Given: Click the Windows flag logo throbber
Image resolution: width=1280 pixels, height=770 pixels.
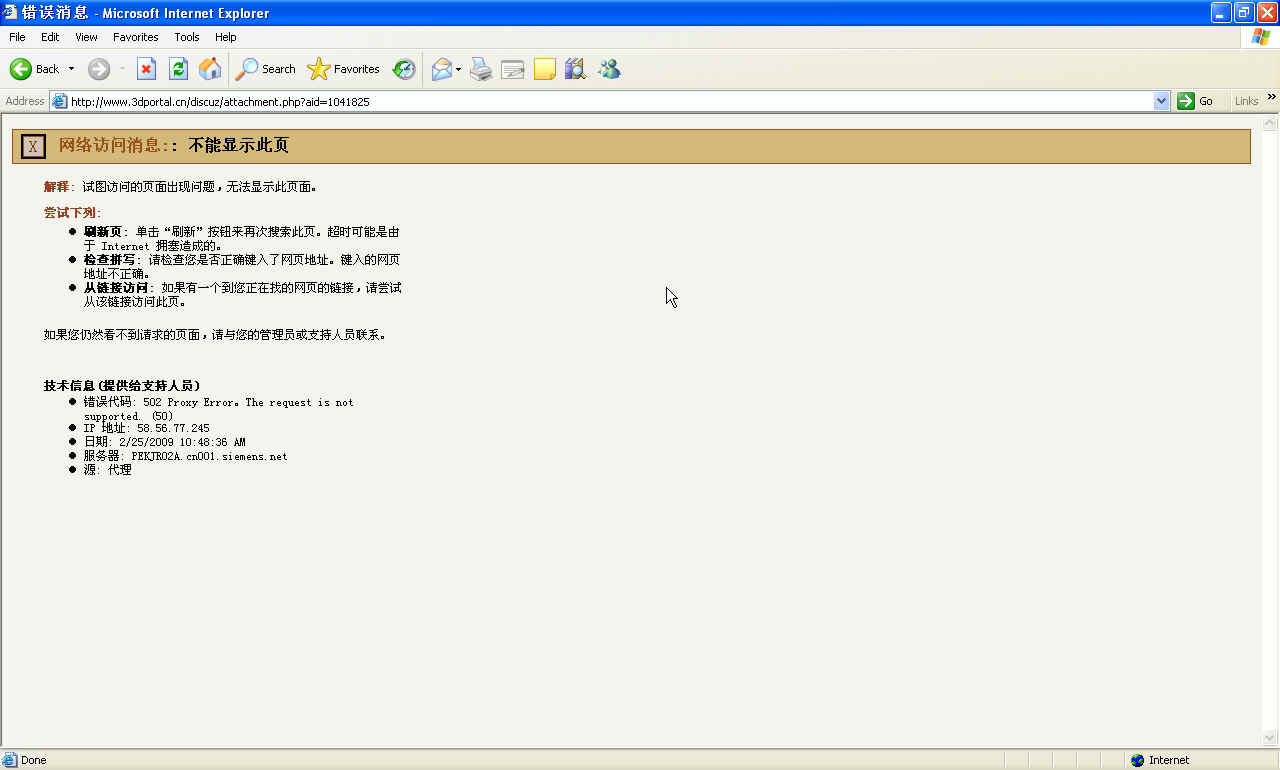Looking at the screenshot, I should pos(1261,37).
